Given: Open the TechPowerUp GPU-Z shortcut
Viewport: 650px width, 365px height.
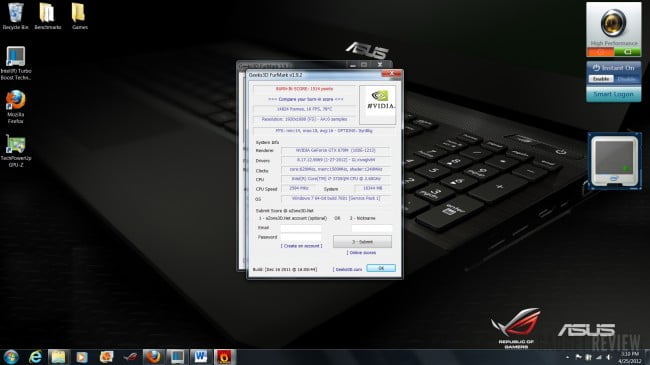Looking at the screenshot, I should pos(16,151).
